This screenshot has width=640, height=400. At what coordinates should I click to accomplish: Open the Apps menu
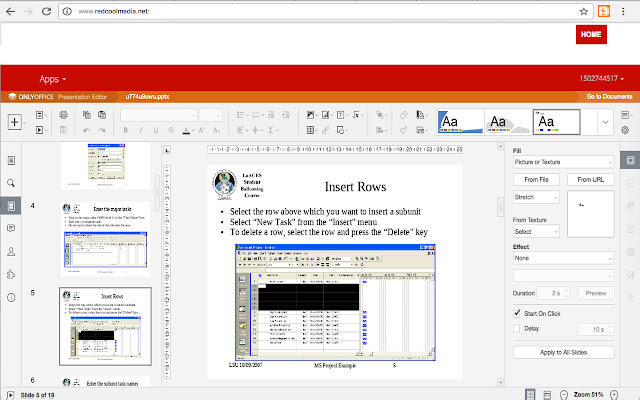53,78
